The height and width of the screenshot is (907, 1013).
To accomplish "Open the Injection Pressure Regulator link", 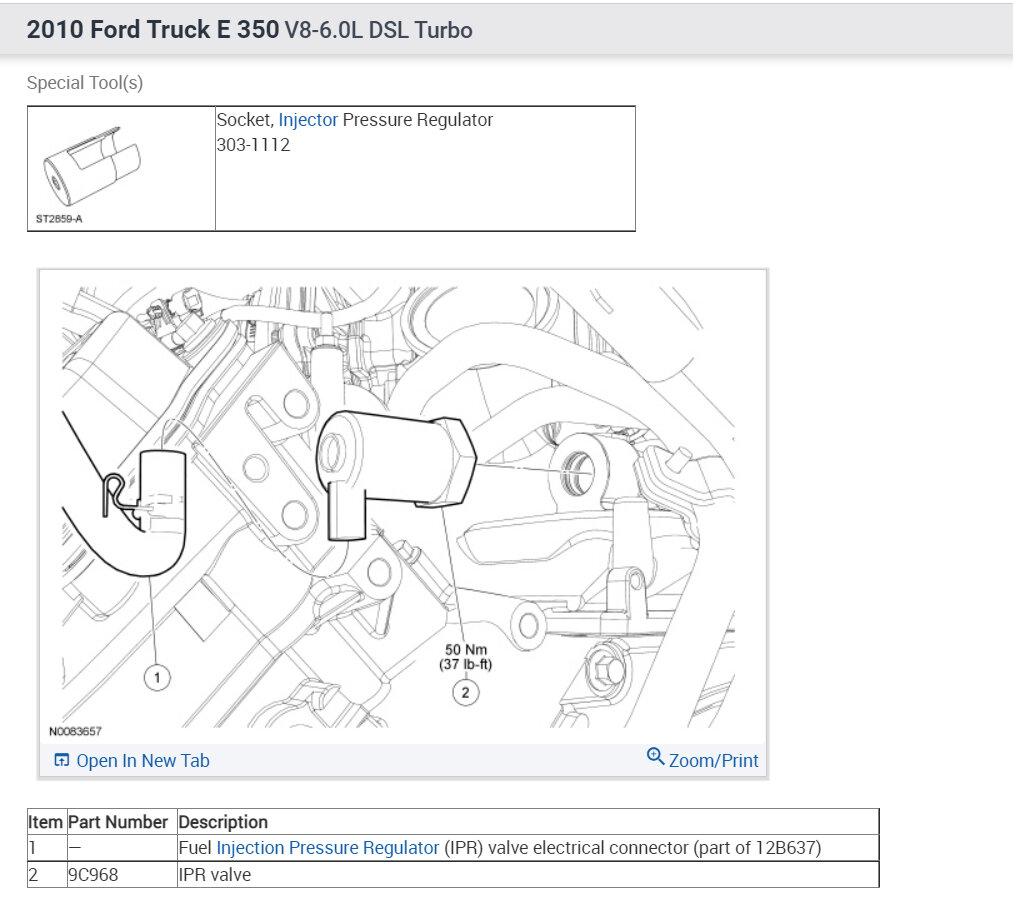I will pos(328,848).
